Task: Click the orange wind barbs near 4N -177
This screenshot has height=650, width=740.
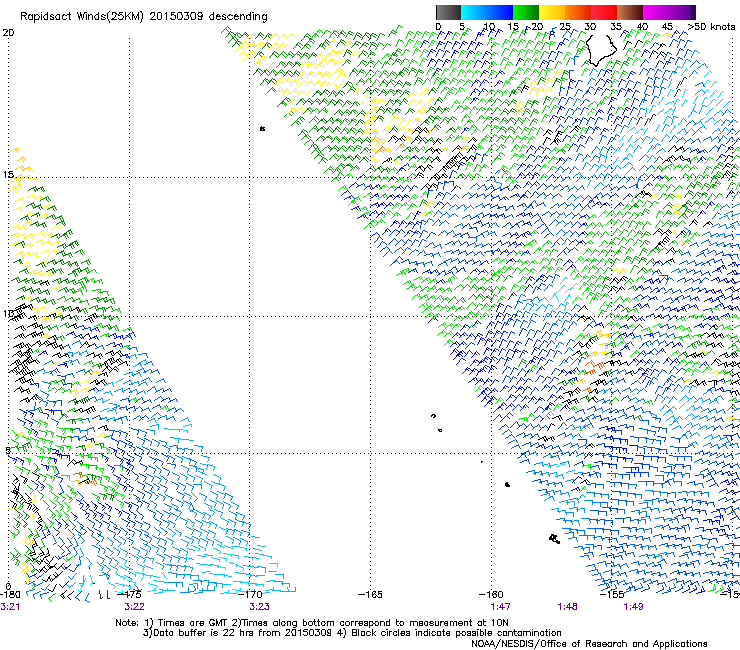Action: tap(85, 479)
